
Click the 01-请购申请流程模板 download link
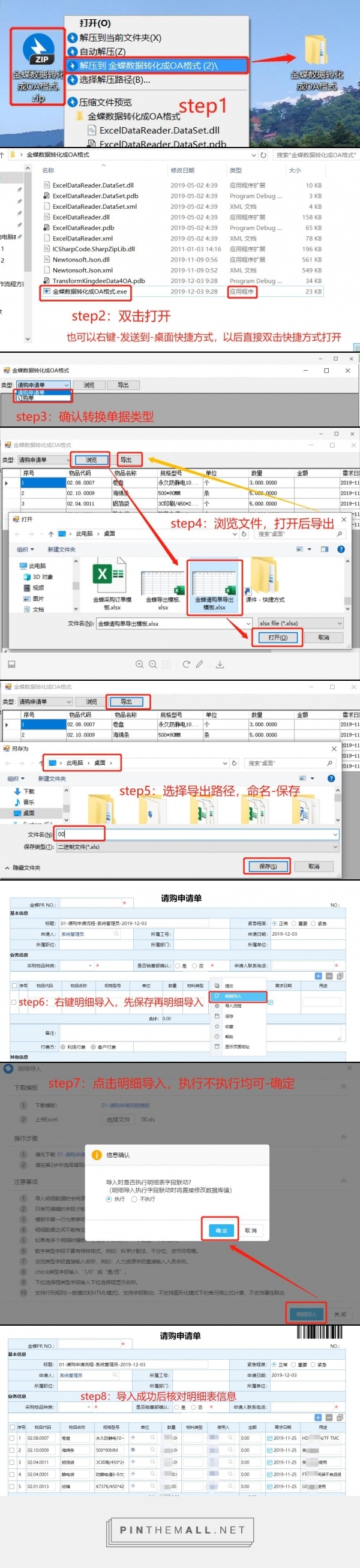pyautogui.click(x=125, y=1106)
